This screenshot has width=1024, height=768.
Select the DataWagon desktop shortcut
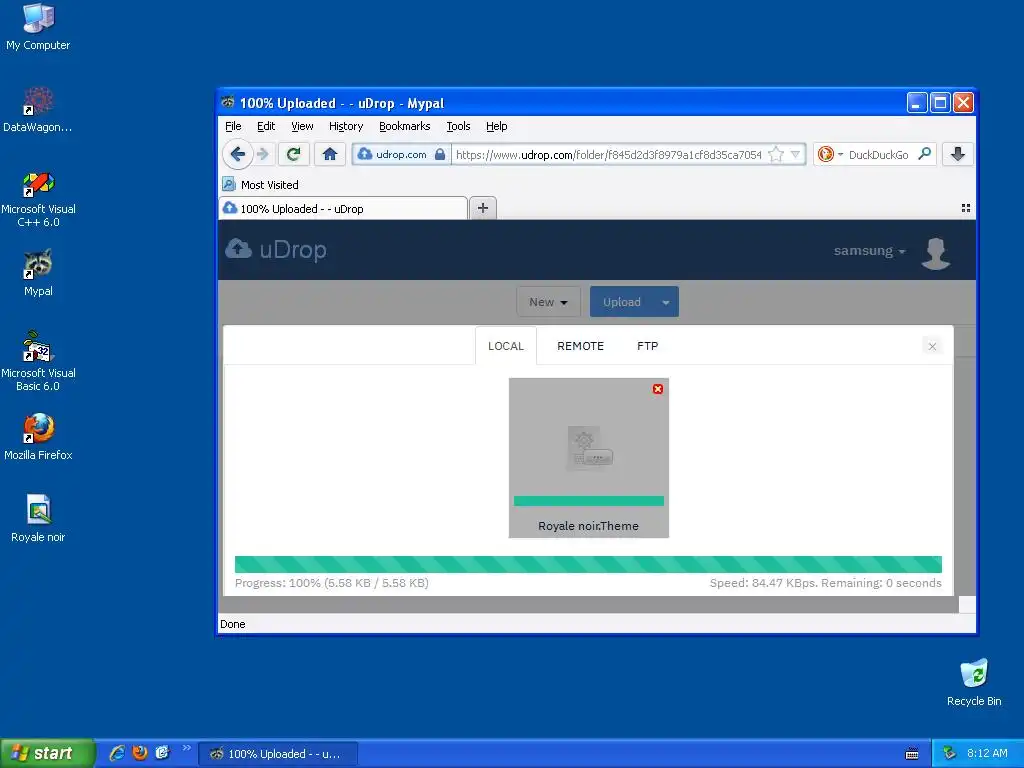(x=38, y=110)
